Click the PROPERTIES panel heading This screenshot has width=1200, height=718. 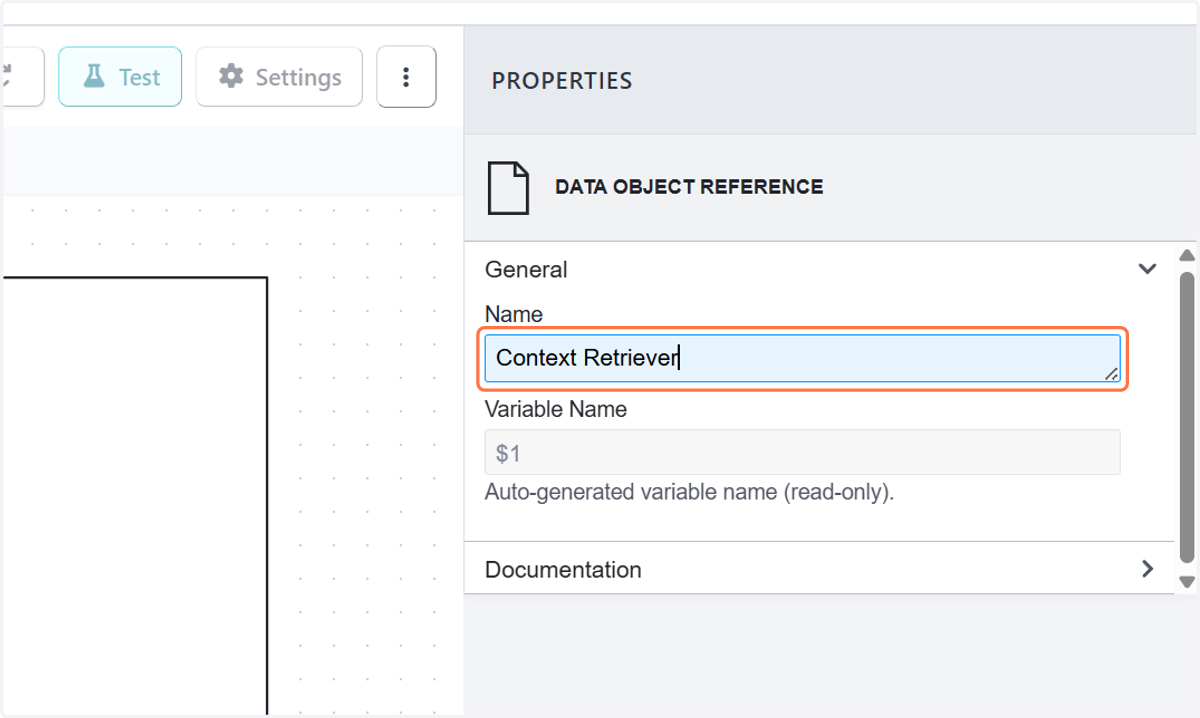(x=562, y=81)
